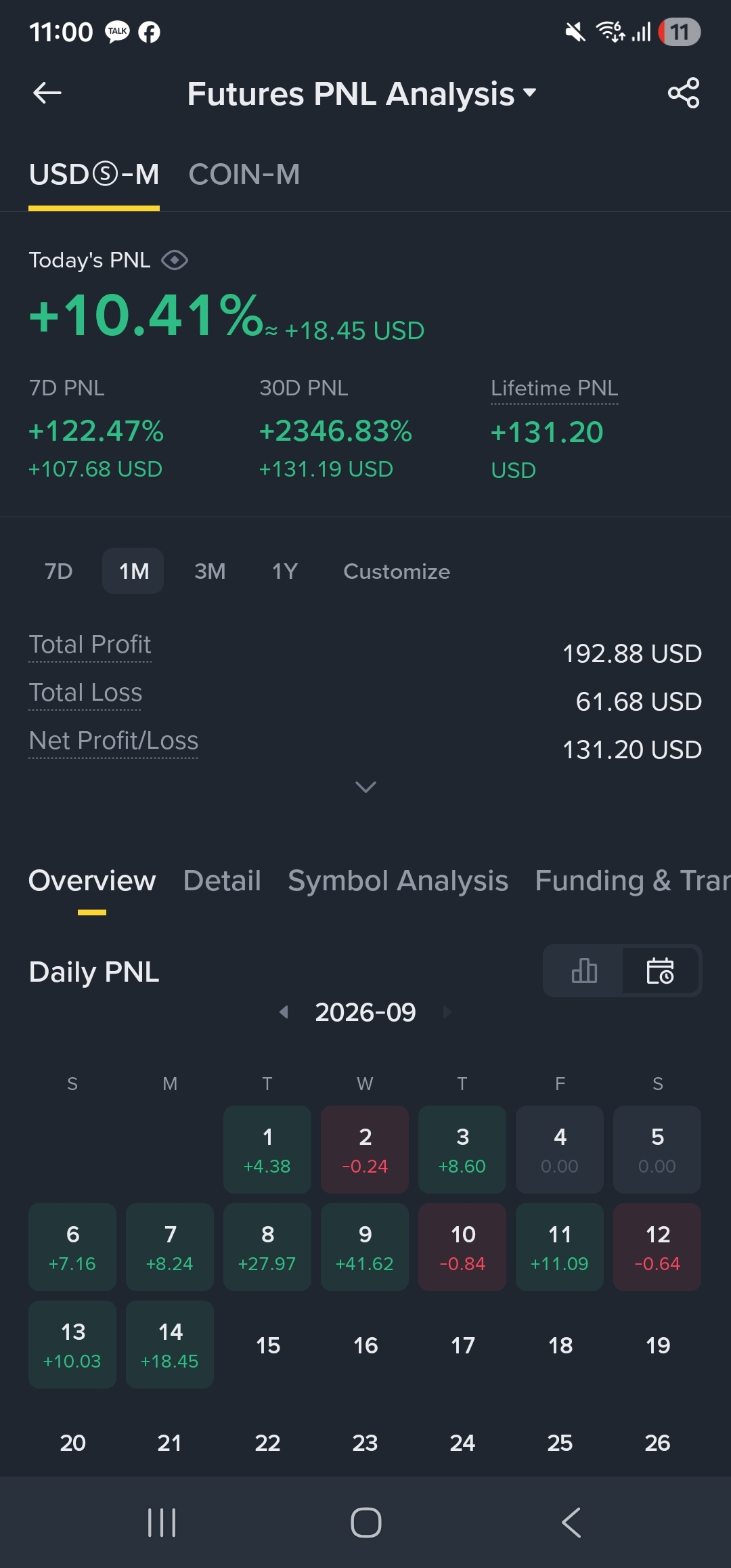Viewport: 731px width, 1568px height.
Task: Select the 7D time range
Action: tap(59, 571)
